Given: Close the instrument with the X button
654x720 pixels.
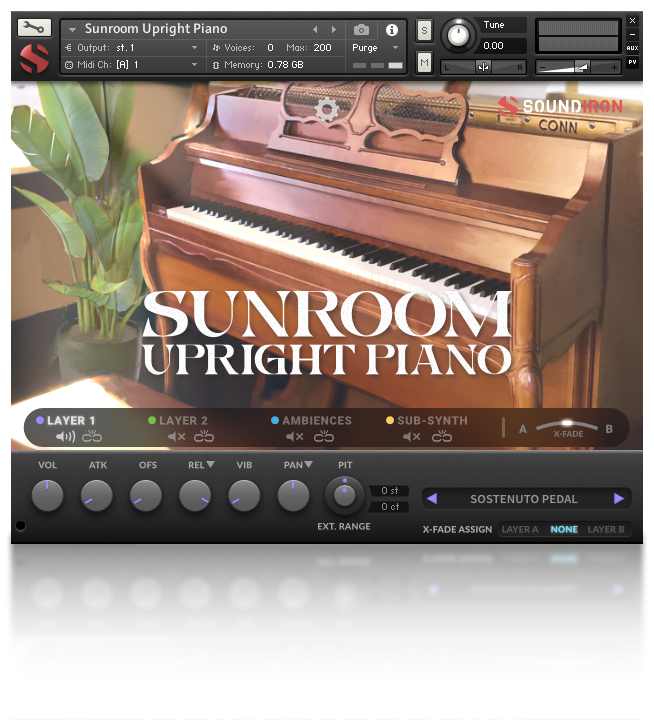Looking at the screenshot, I should point(632,21).
